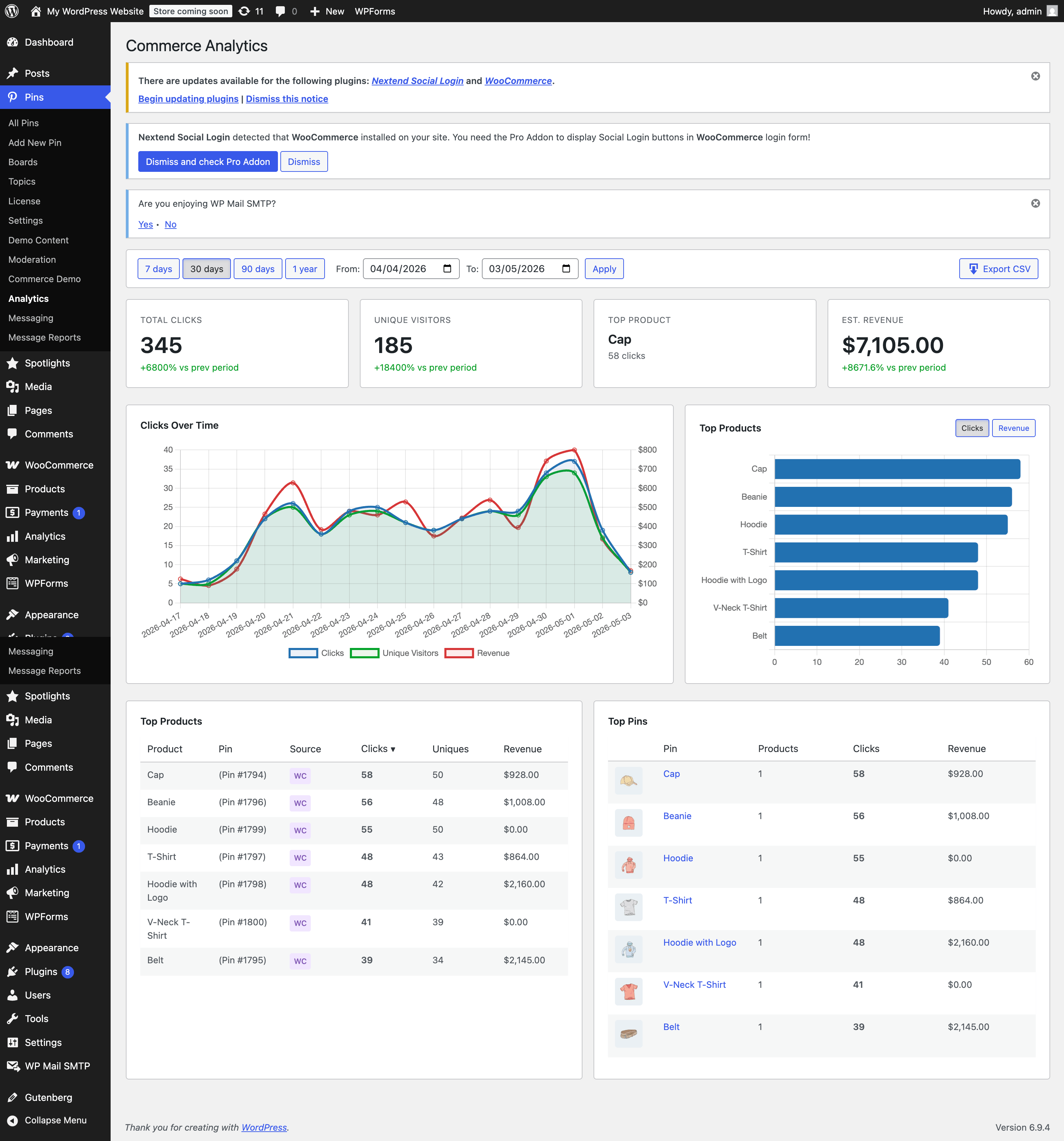
Task: Click Dismiss this notice link
Action: (x=287, y=99)
